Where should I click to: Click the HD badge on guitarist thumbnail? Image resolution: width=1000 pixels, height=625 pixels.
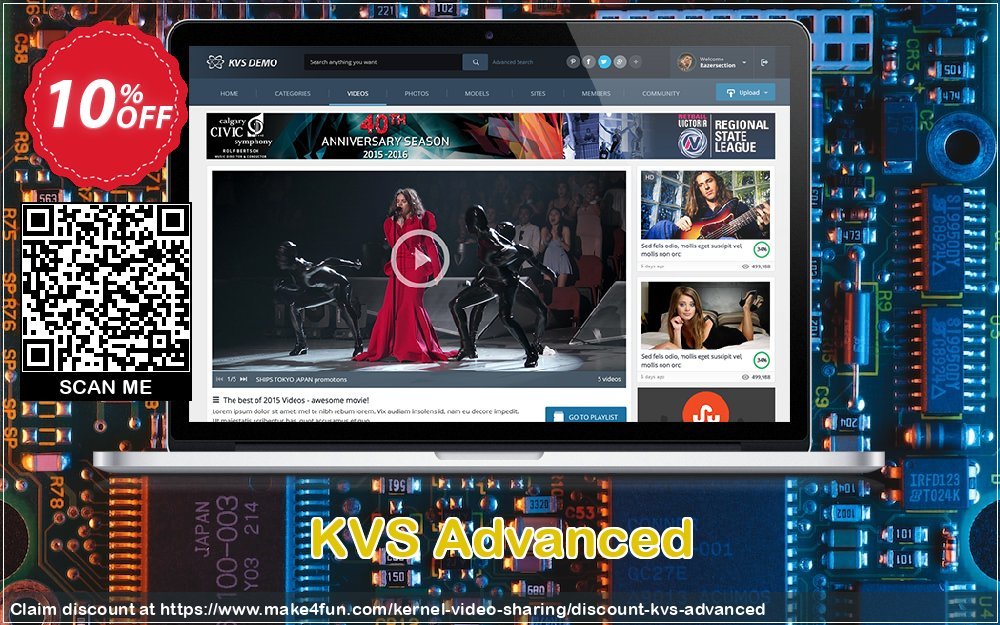(649, 177)
